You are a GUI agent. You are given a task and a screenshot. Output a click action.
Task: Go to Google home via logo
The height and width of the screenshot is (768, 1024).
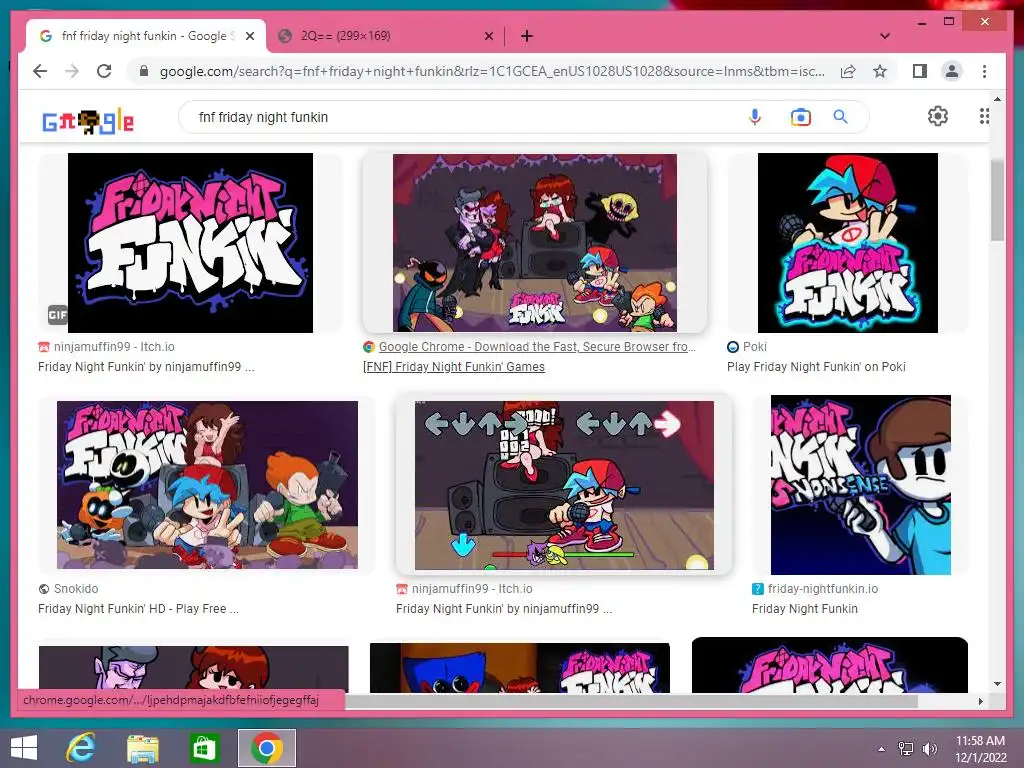coord(88,121)
